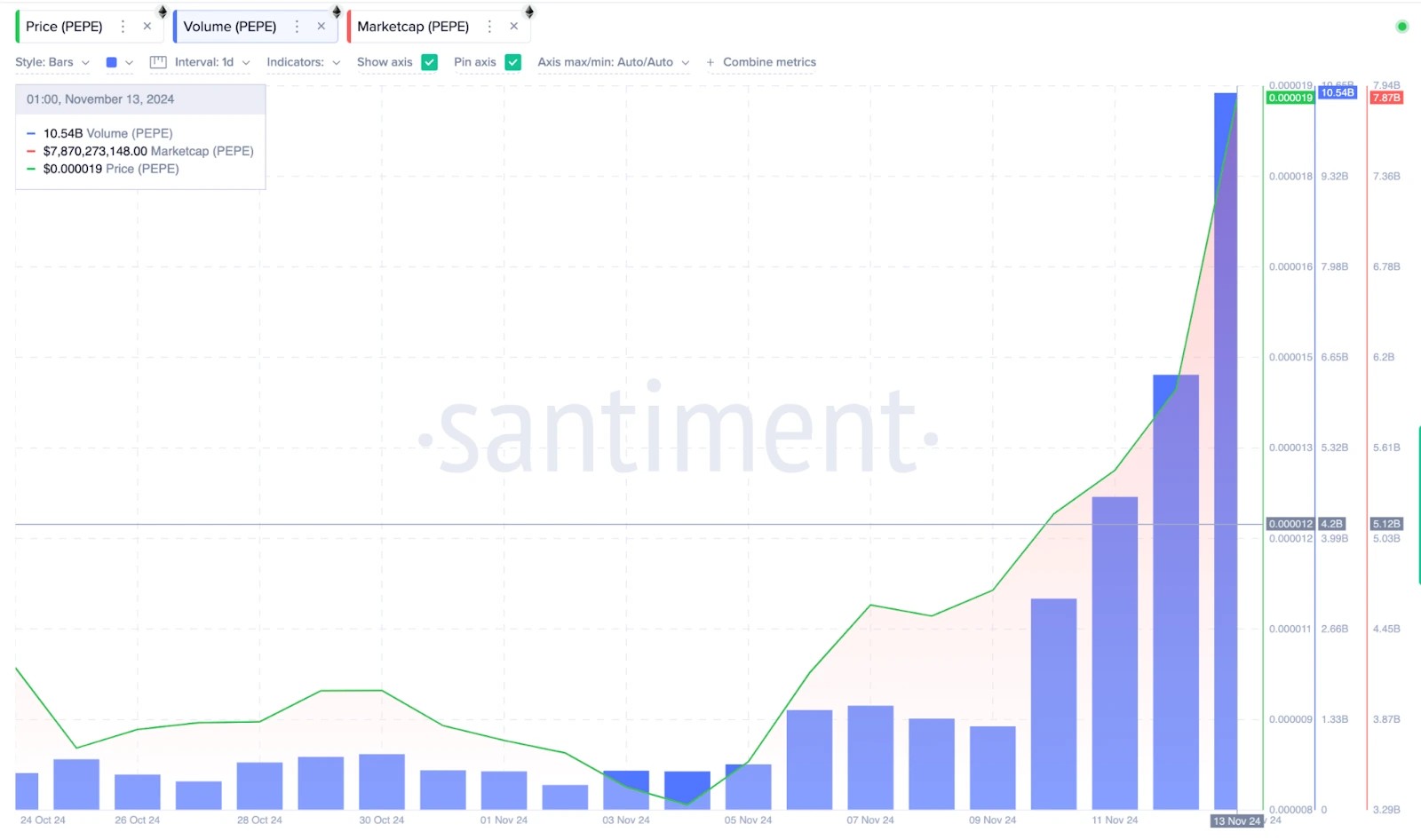Click the interval ruler icon in the toolbar

157,62
